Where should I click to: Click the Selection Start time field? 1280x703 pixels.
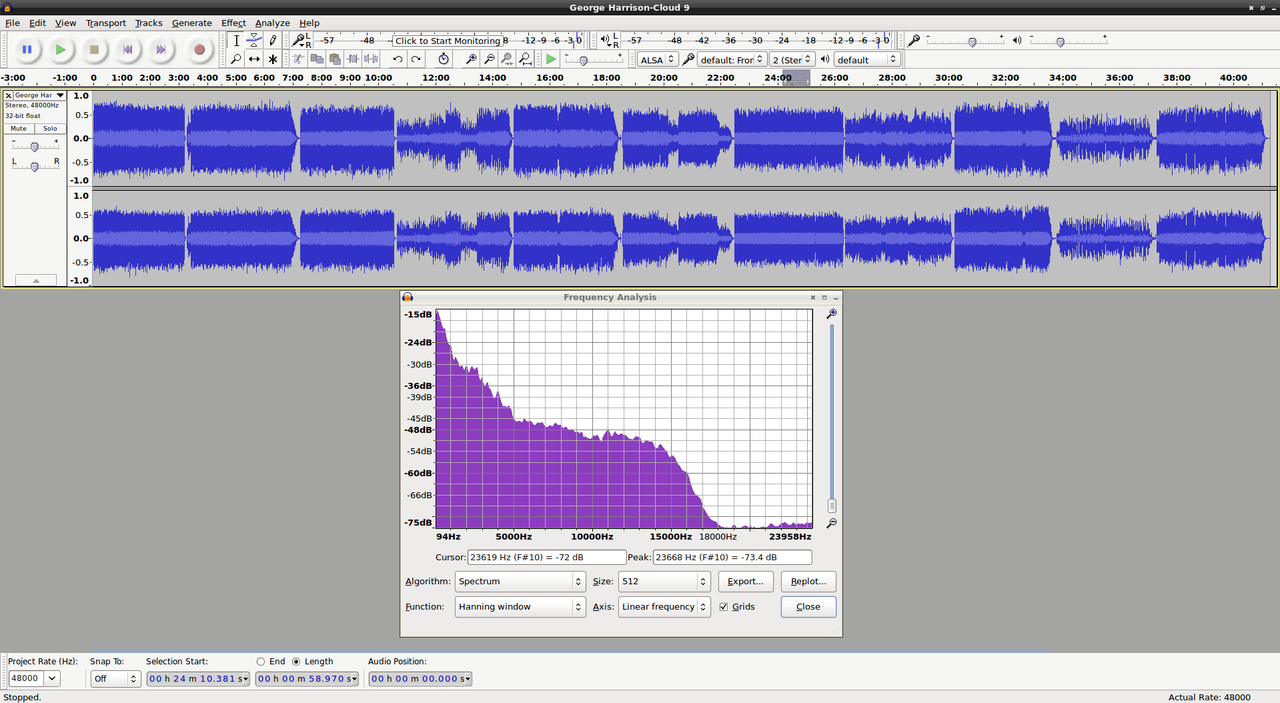(198, 679)
